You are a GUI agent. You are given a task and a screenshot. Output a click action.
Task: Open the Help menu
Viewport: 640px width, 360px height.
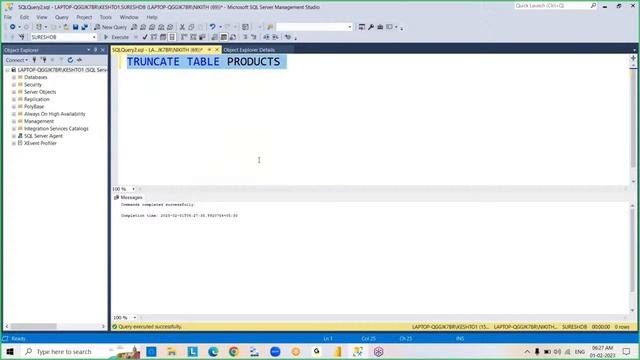coord(152,17)
